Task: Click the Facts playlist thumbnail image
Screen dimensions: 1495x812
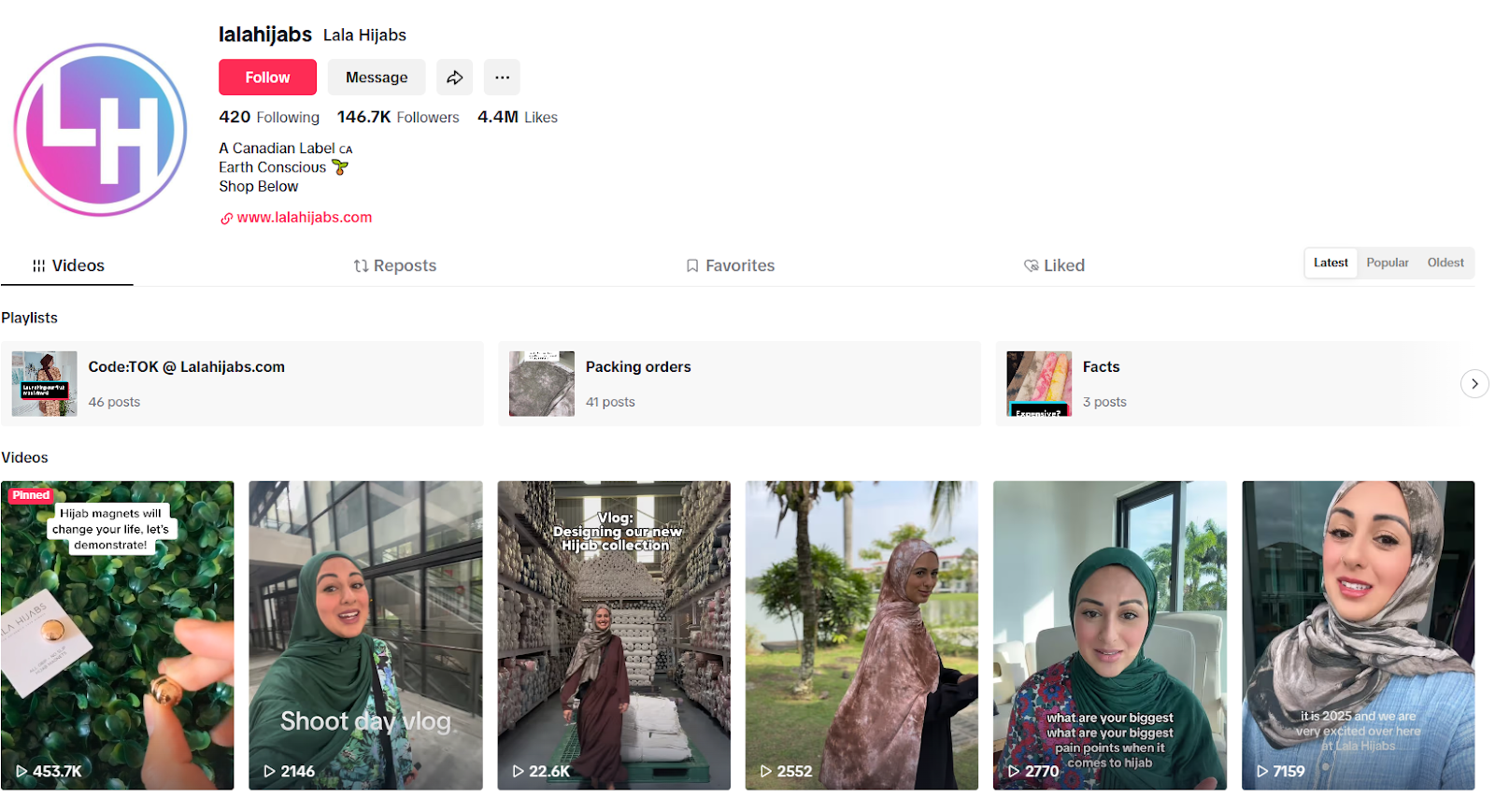Action: [1039, 384]
